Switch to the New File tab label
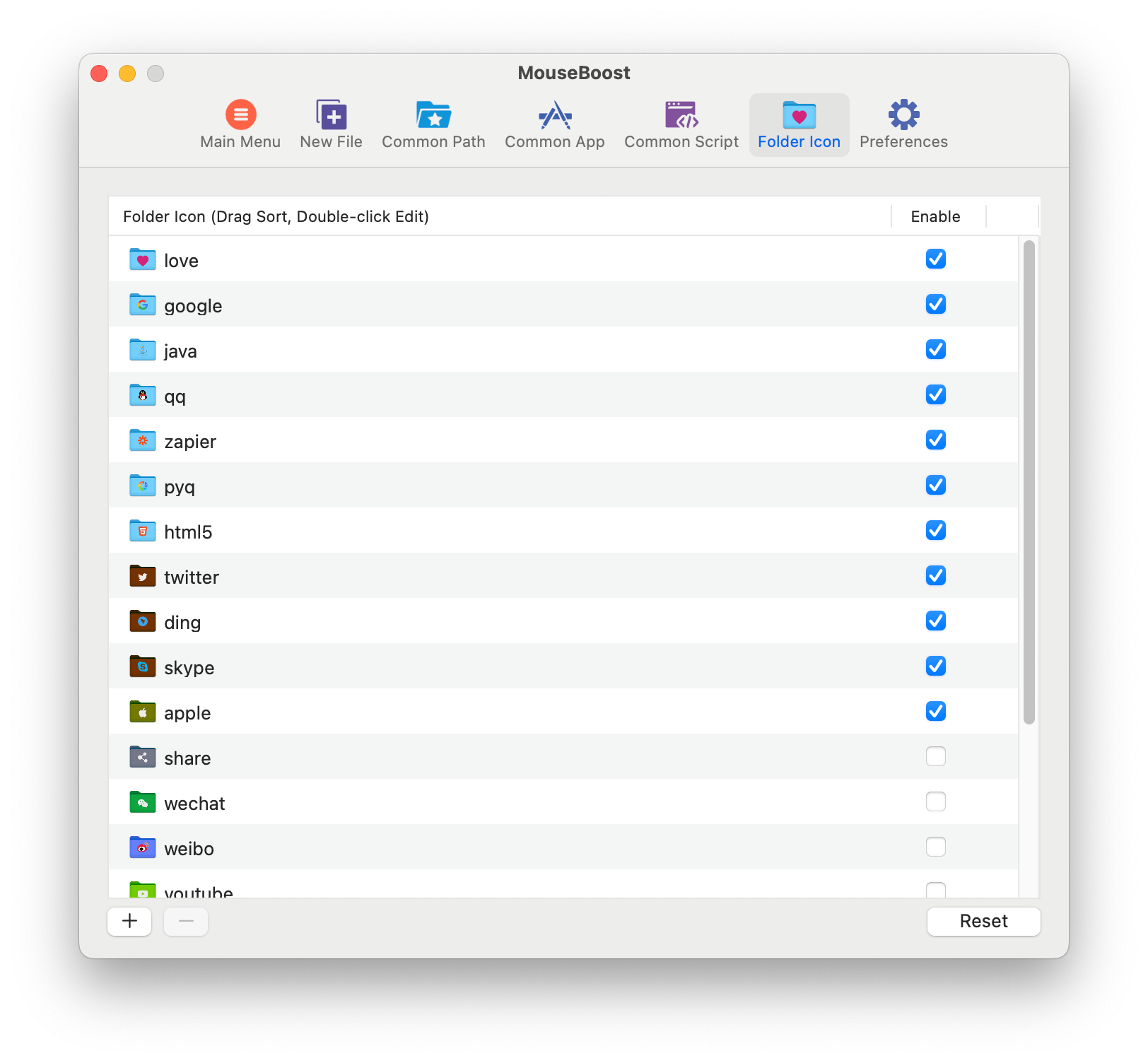 click(x=331, y=142)
